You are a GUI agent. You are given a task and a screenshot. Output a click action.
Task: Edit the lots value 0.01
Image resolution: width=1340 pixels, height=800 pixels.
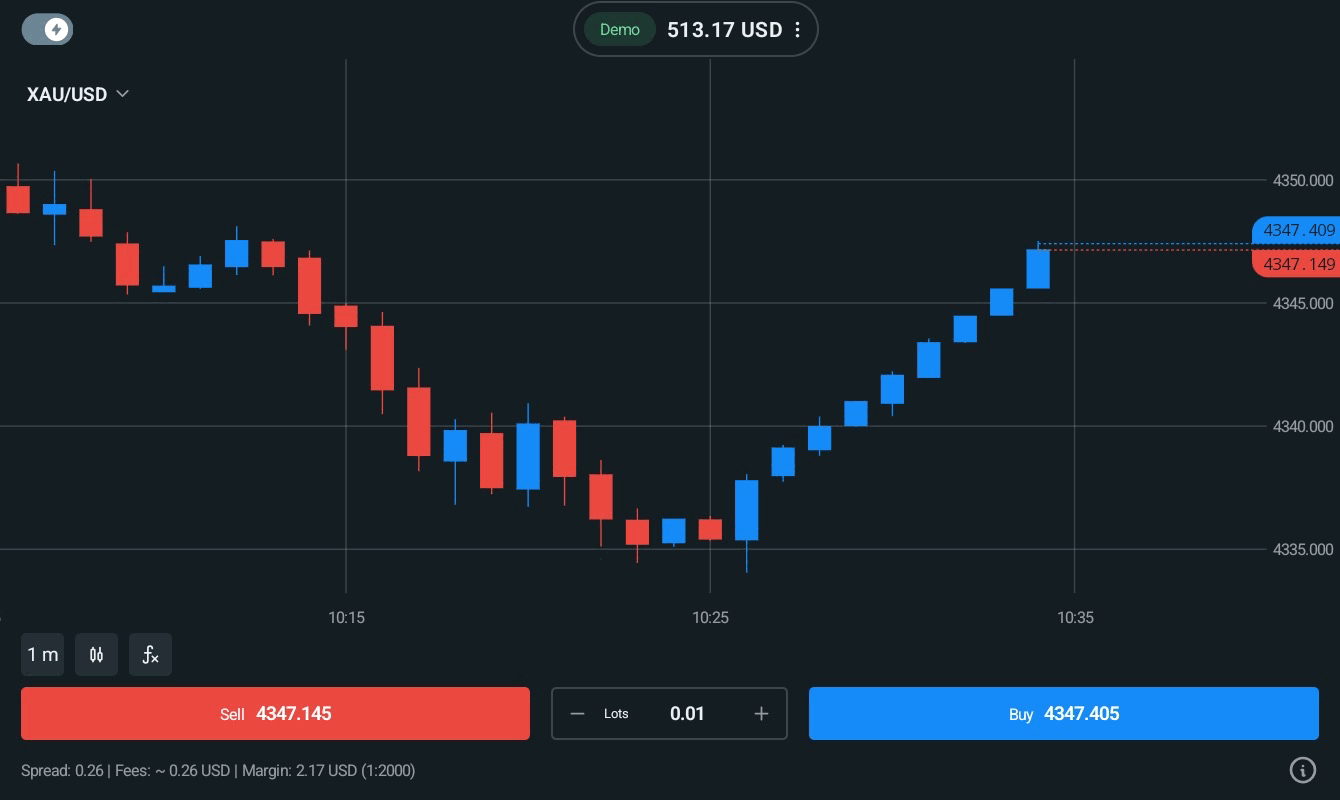pyautogui.click(x=687, y=713)
